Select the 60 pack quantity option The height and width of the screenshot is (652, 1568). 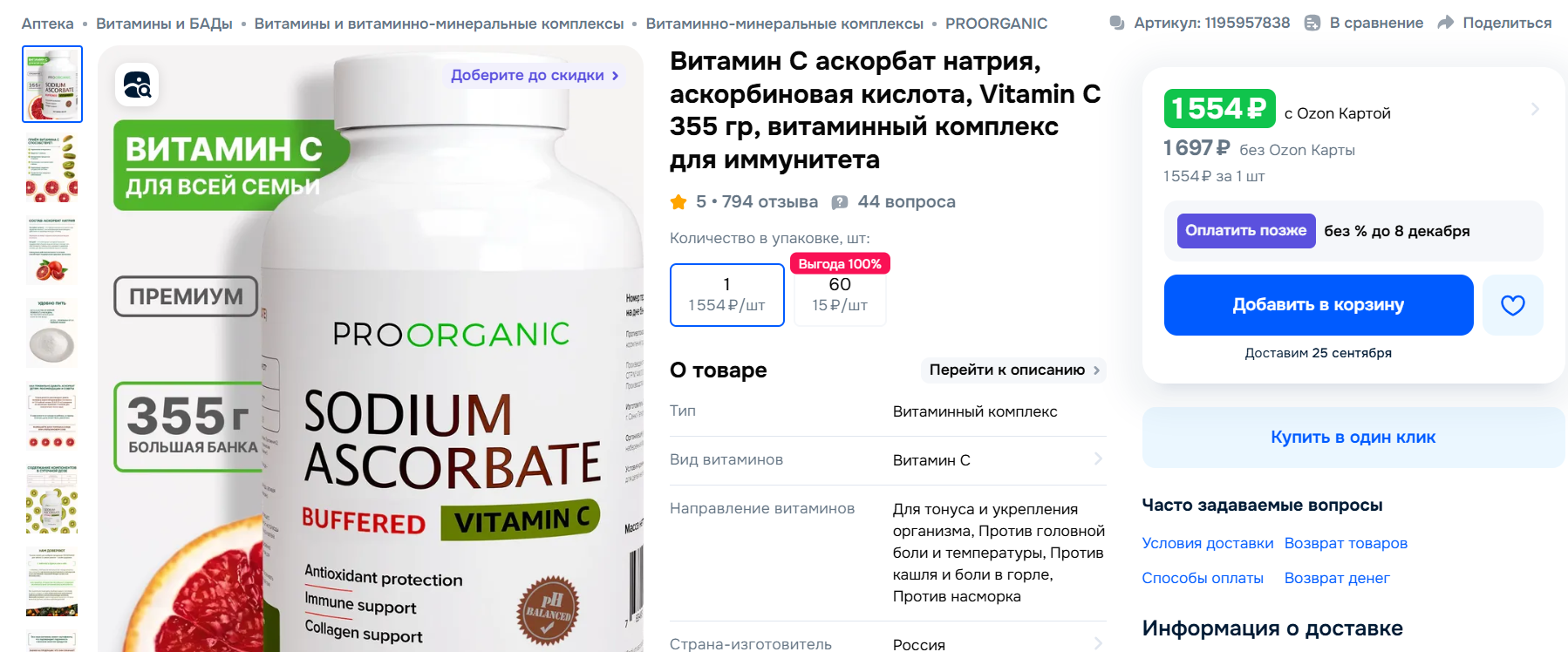(x=839, y=295)
